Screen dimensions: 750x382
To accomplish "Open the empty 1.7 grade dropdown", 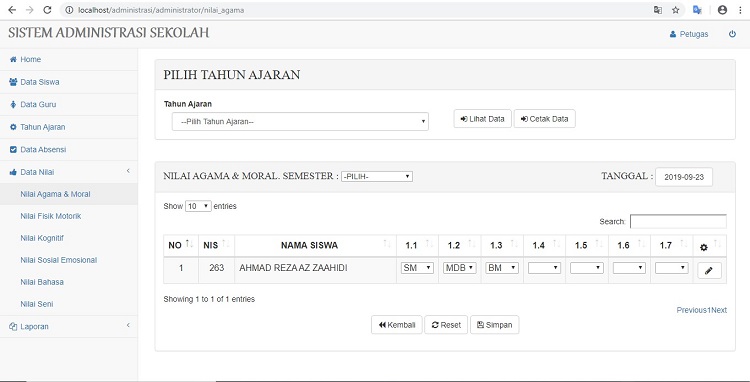I will pyautogui.click(x=672, y=268).
